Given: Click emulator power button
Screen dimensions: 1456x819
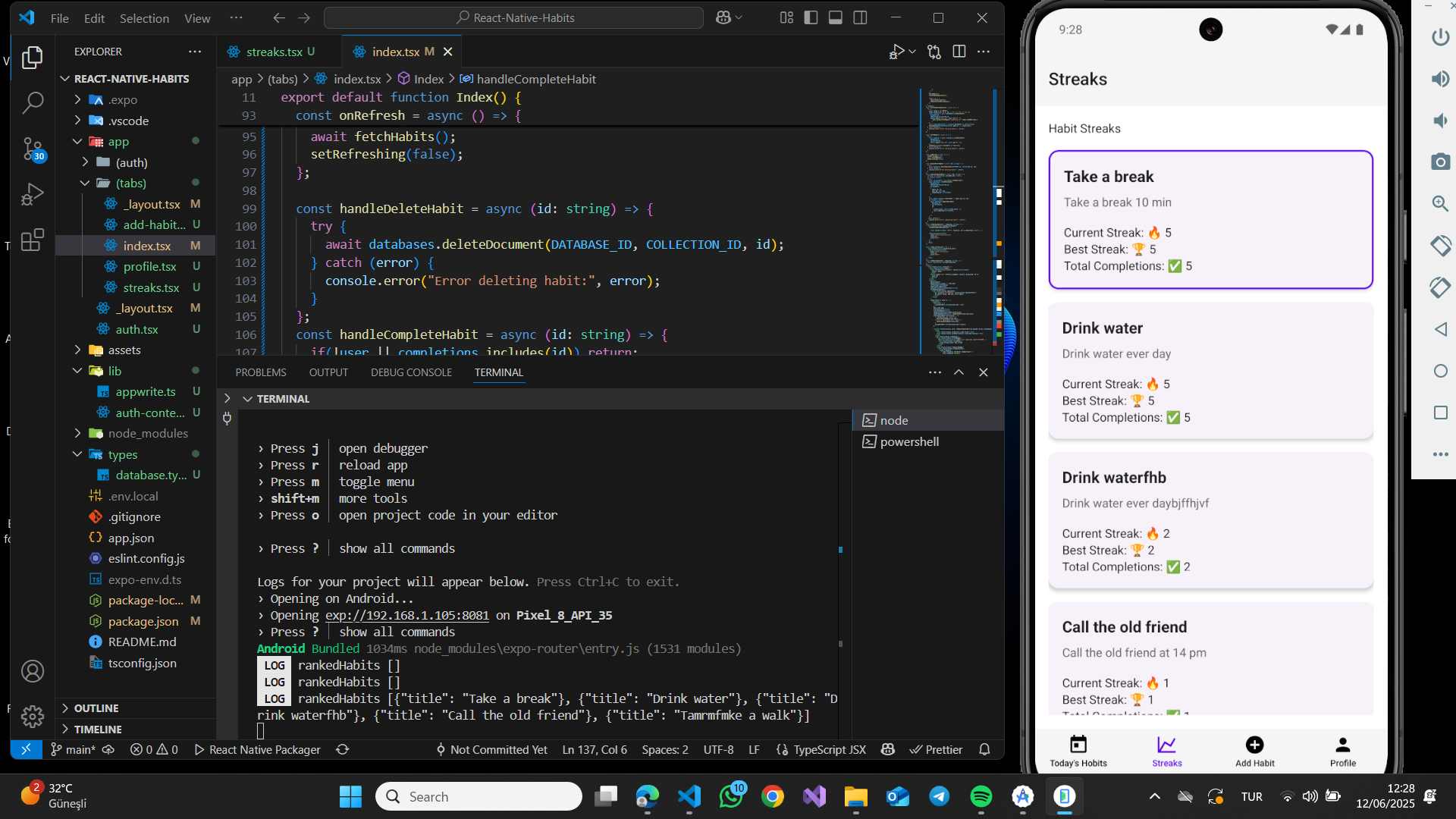Looking at the screenshot, I should click(x=1440, y=36).
